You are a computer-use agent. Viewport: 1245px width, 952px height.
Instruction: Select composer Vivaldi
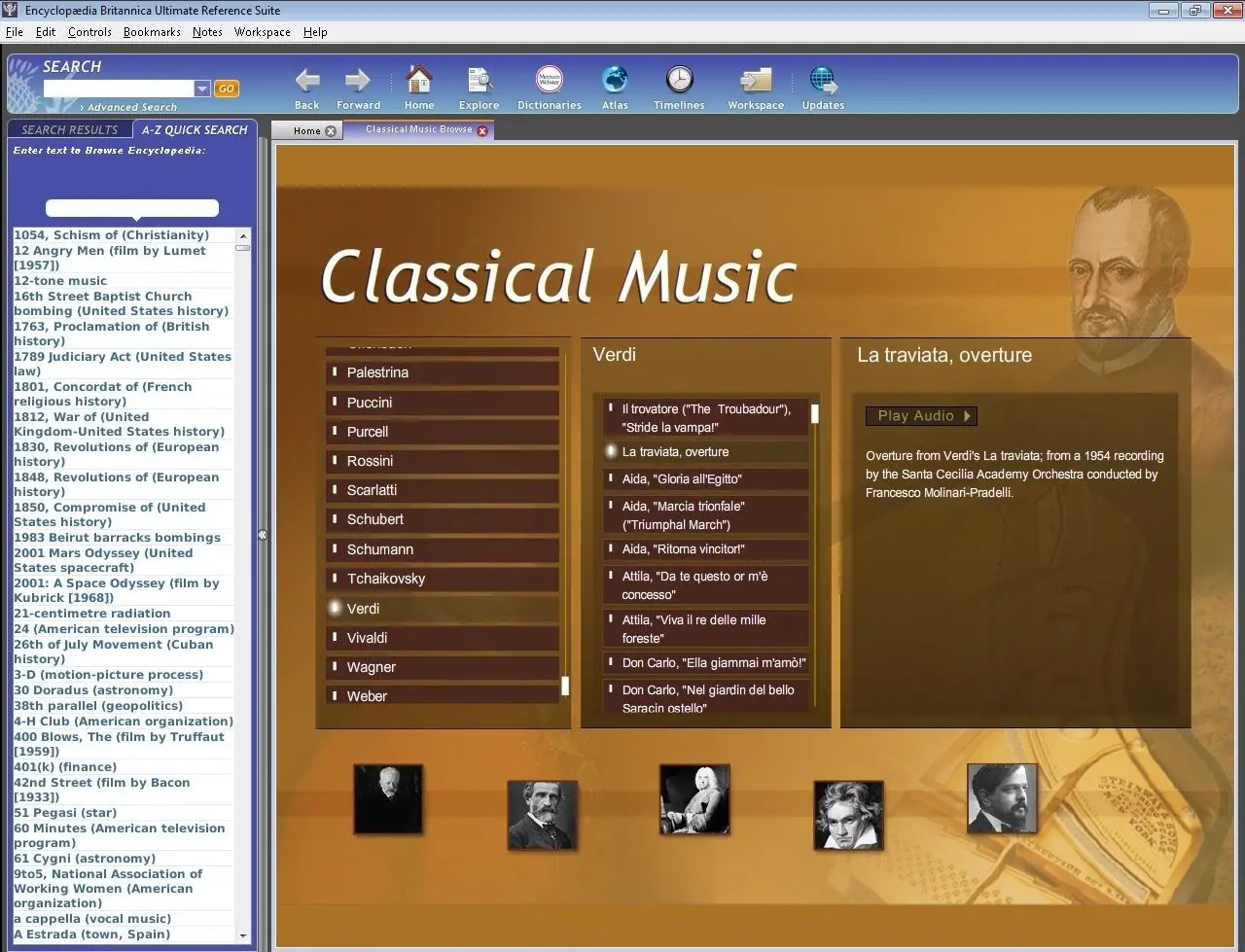(443, 638)
